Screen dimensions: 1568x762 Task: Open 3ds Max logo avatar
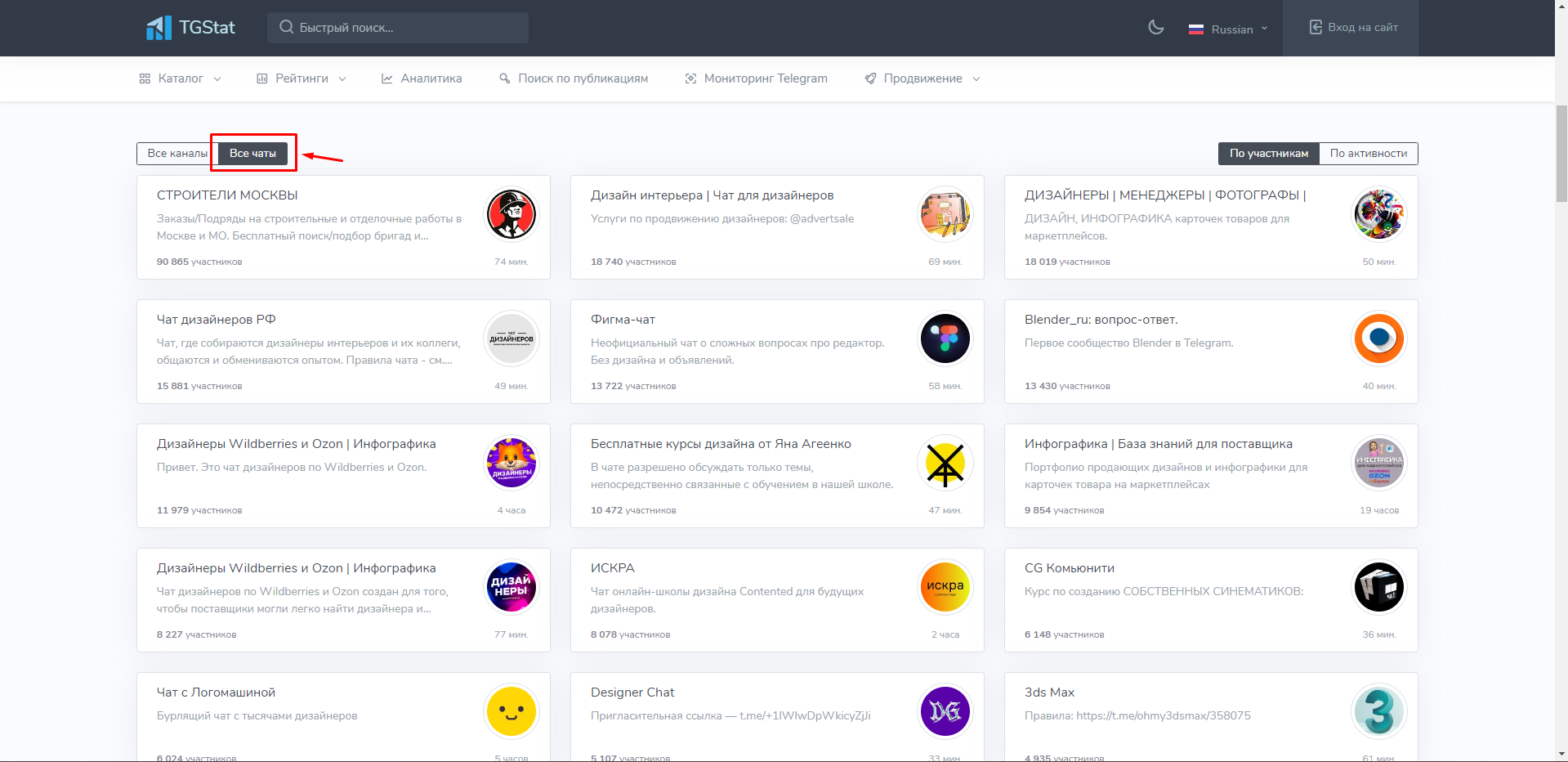pyautogui.click(x=1379, y=711)
